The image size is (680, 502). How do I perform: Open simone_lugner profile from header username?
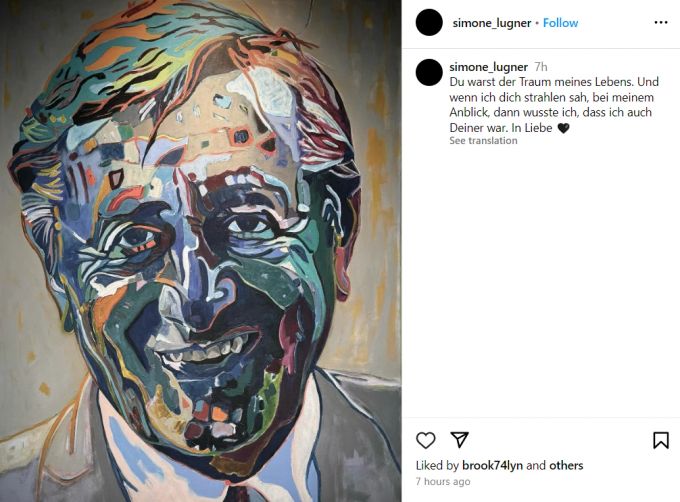pos(492,23)
